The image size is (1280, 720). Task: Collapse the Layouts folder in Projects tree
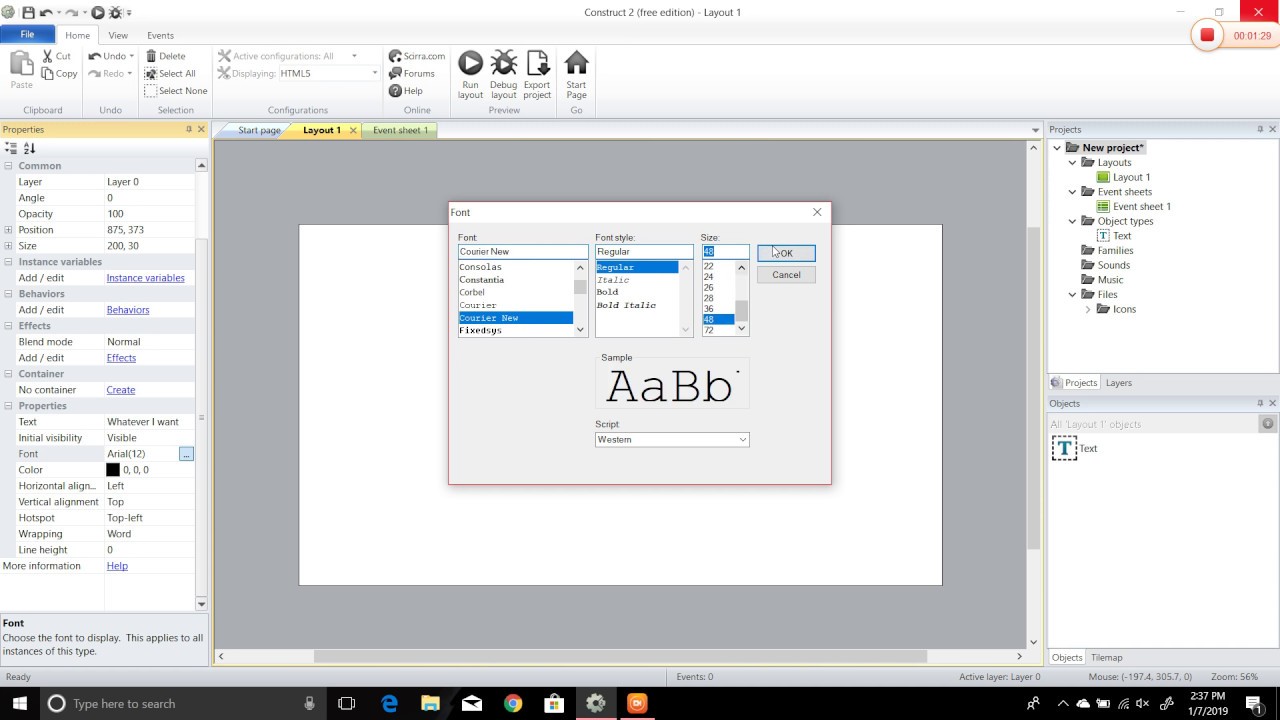click(1073, 162)
